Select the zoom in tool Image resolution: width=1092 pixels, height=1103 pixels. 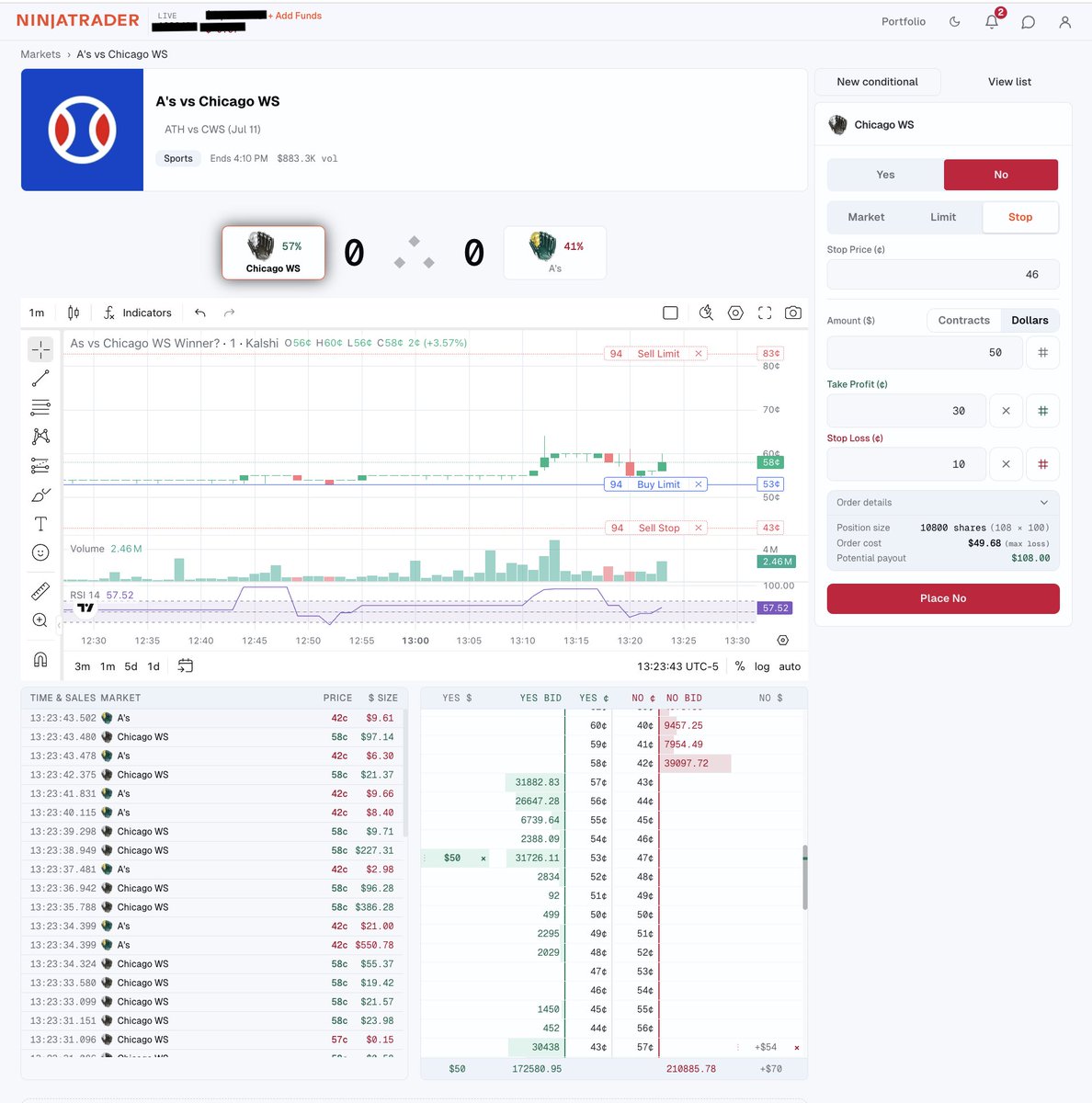(40, 620)
